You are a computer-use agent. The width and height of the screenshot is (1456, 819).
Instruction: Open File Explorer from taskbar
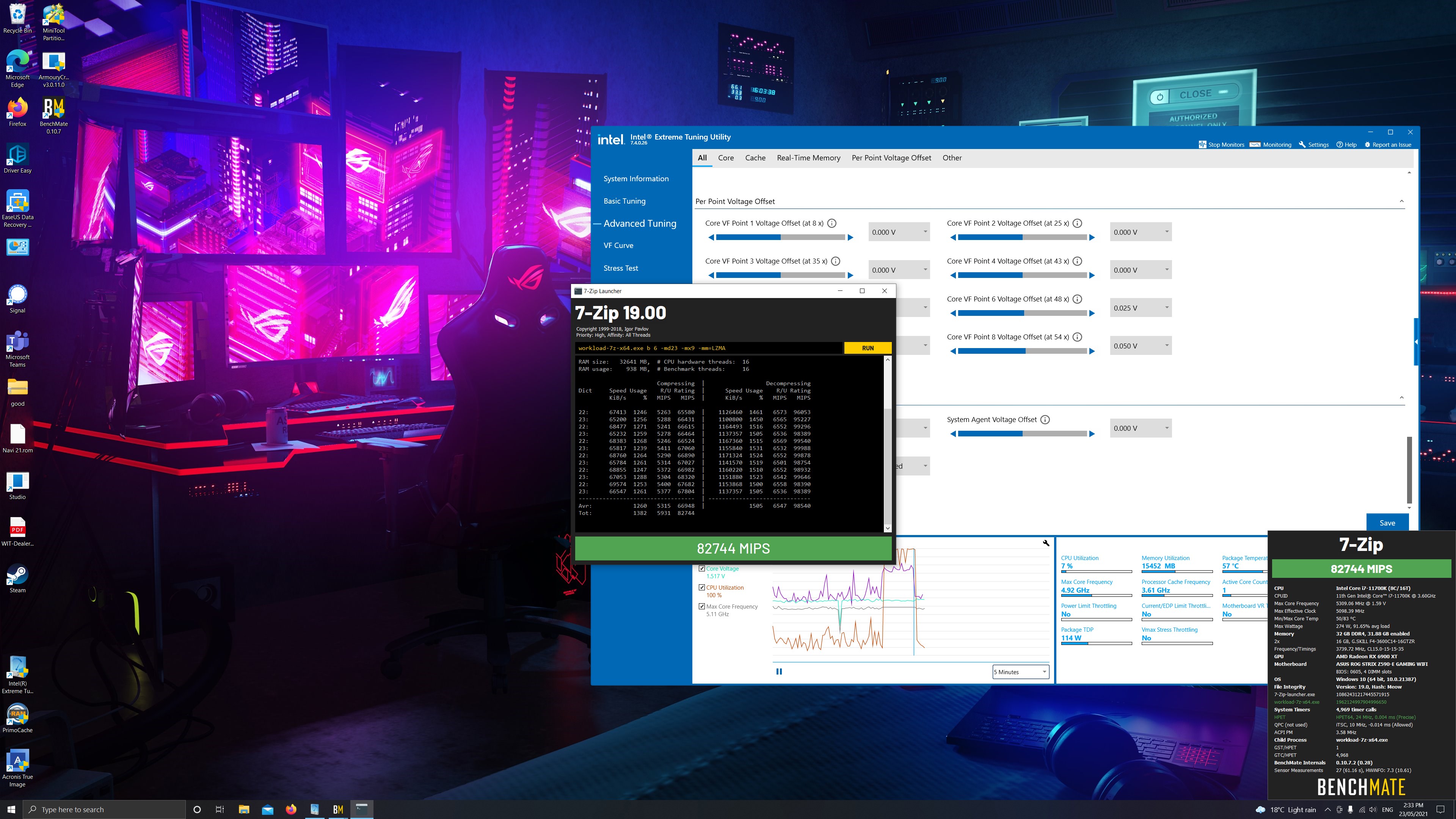[x=243, y=810]
